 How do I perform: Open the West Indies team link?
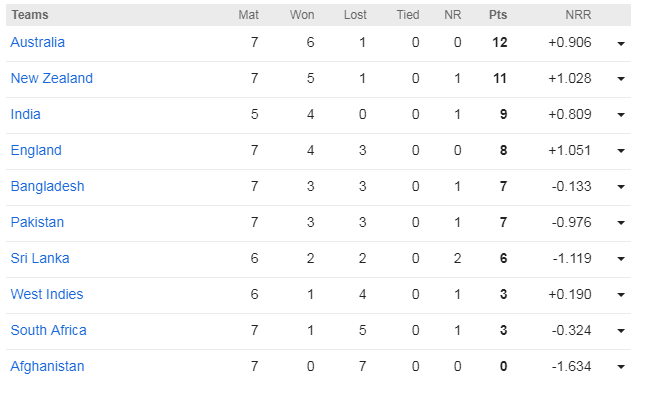pyautogui.click(x=47, y=294)
